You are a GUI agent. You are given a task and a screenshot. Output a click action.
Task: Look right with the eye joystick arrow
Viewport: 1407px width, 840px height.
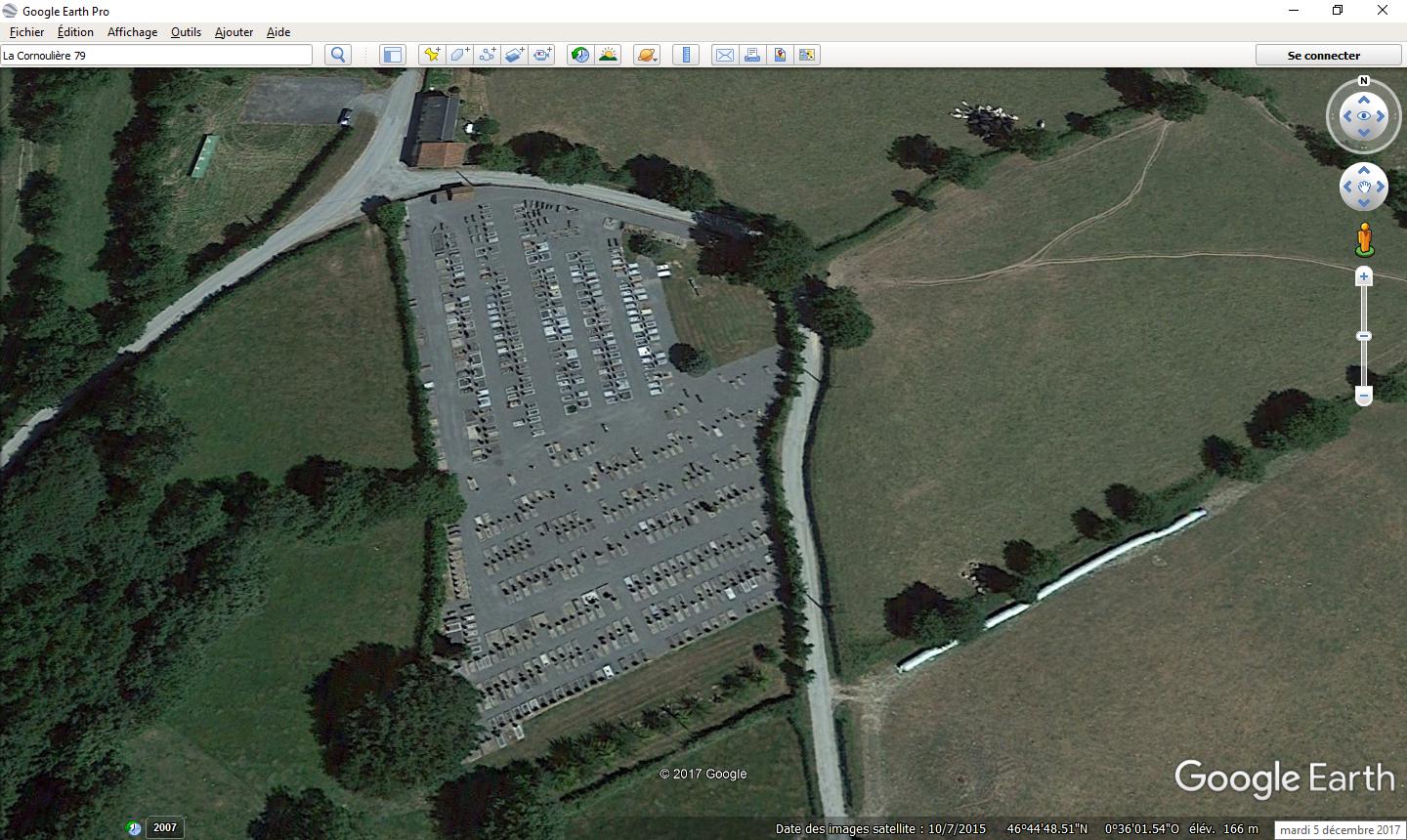click(x=1381, y=116)
